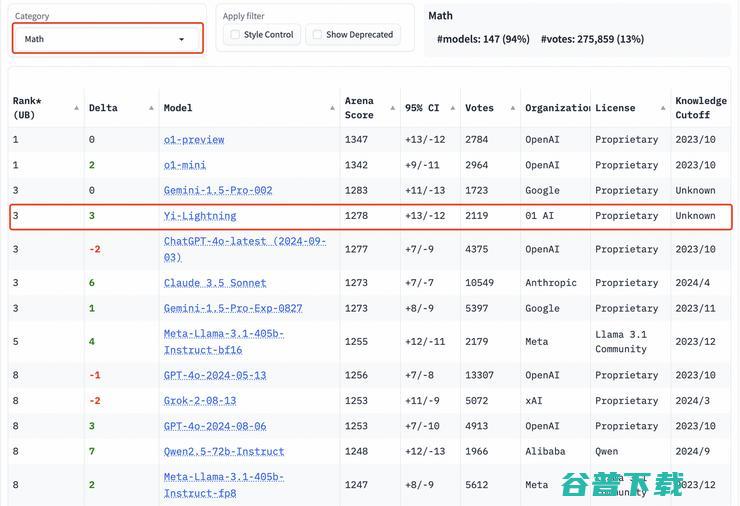Select Arena Score 1347 for o1-preview
740x506 pixels.
356,140
